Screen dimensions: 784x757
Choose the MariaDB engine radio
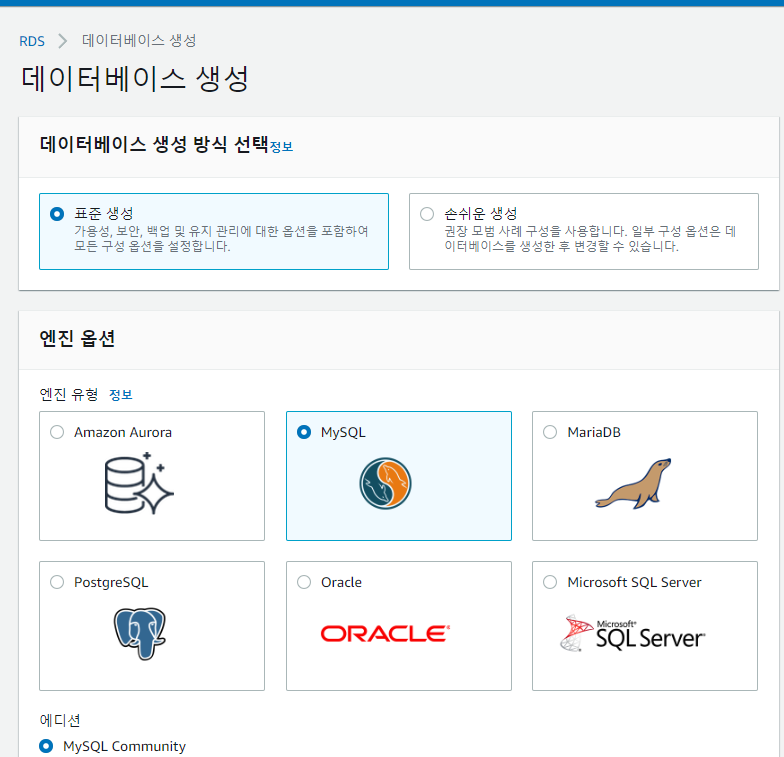point(550,432)
